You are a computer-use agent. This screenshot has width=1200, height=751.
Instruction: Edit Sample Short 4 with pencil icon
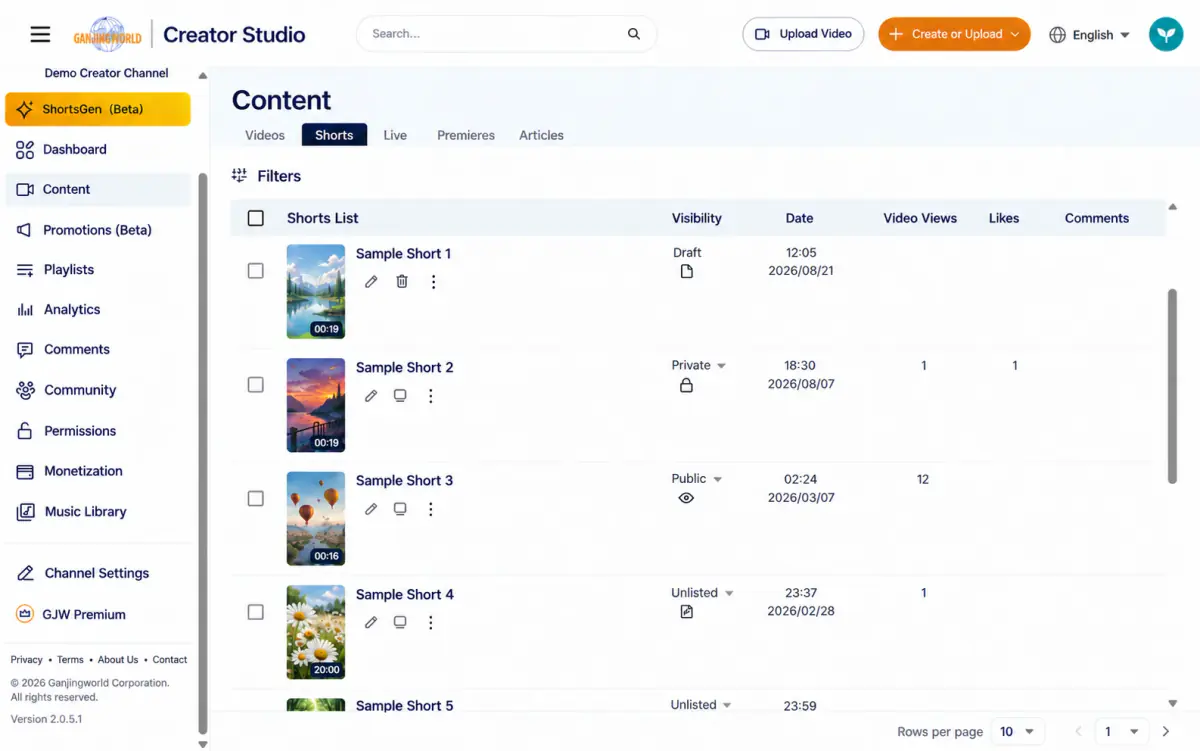pyautogui.click(x=371, y=622)
